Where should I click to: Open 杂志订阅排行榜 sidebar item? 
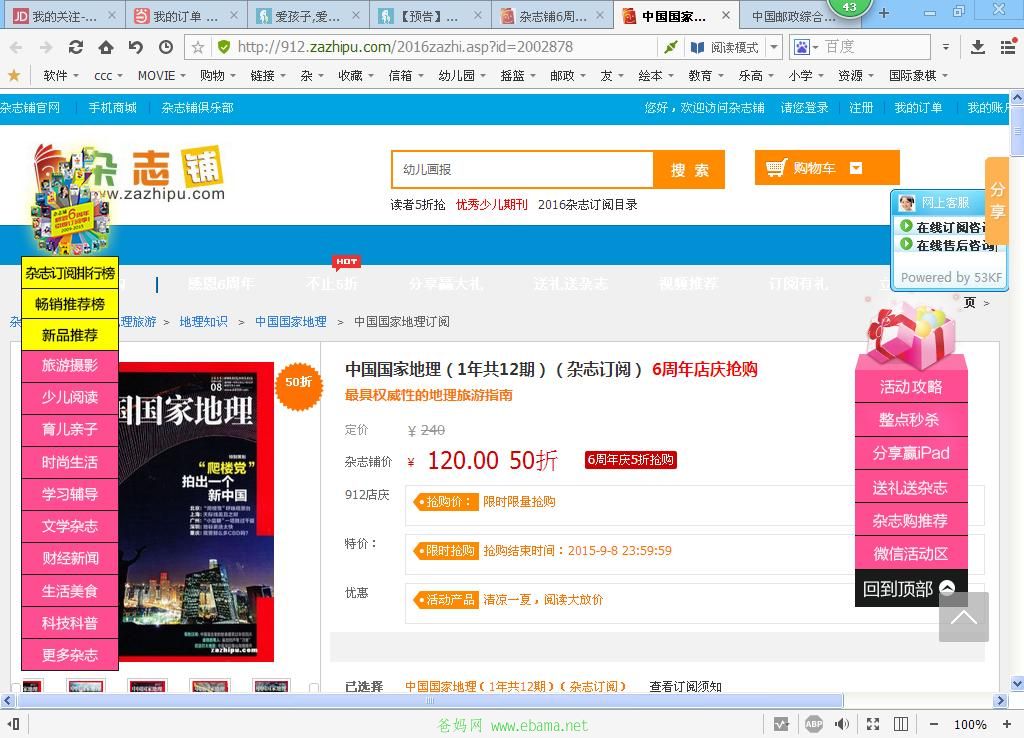pyautogui.click(x=70, y=273)
